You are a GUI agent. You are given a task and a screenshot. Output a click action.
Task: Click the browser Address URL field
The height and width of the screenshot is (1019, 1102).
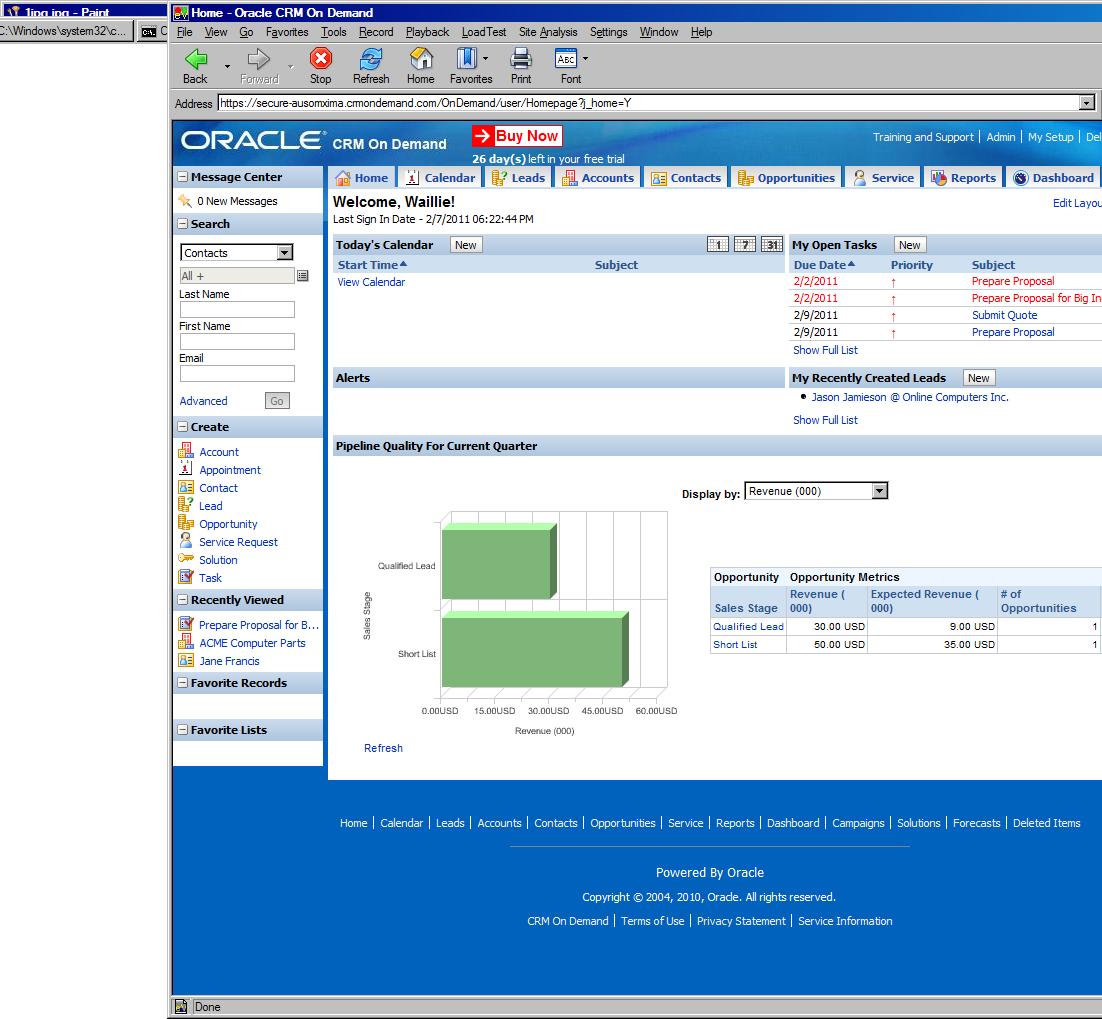[x=648, y=103]
